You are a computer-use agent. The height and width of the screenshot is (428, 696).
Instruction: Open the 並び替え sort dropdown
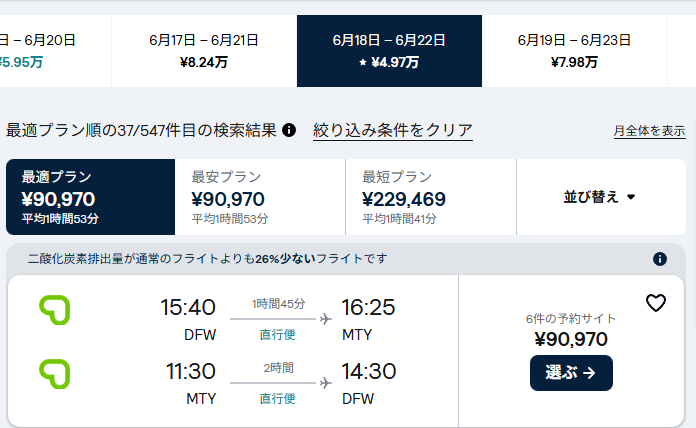pos(600,197)
